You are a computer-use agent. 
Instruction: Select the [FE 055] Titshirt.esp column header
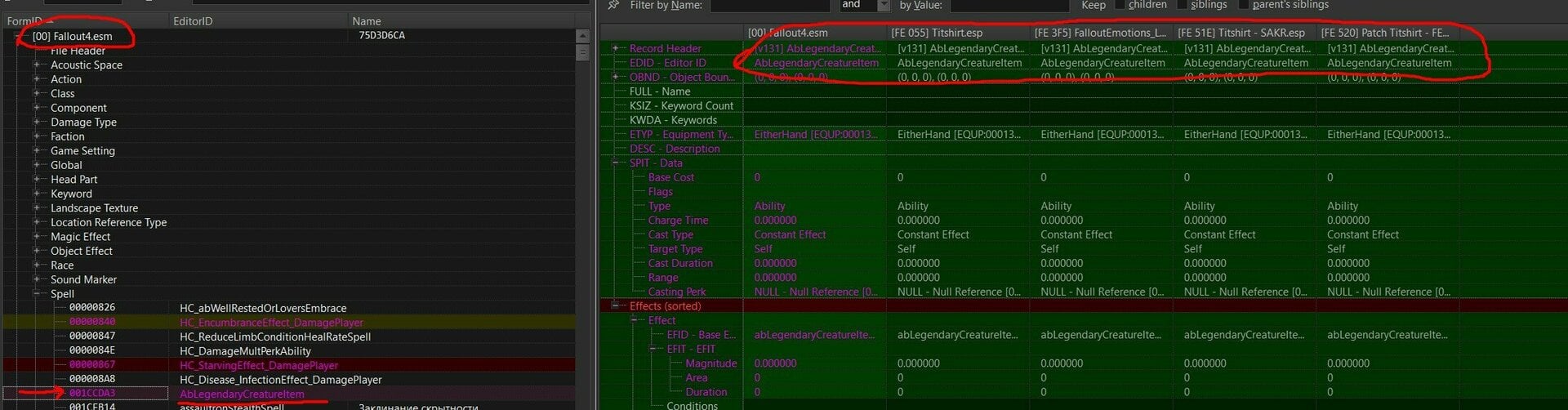coord(958,33)
